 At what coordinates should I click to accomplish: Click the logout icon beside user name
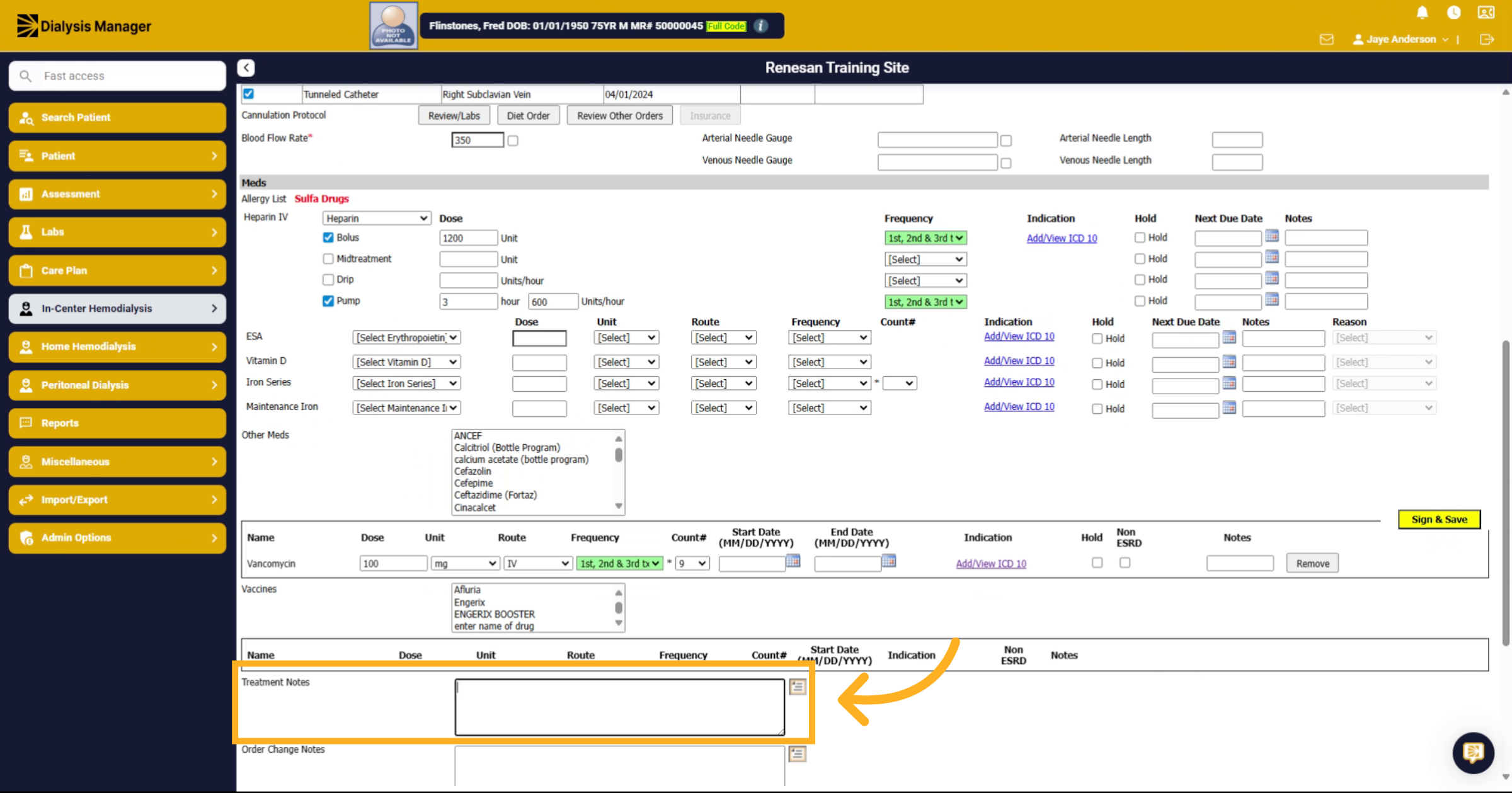[x=1487, y=39]
